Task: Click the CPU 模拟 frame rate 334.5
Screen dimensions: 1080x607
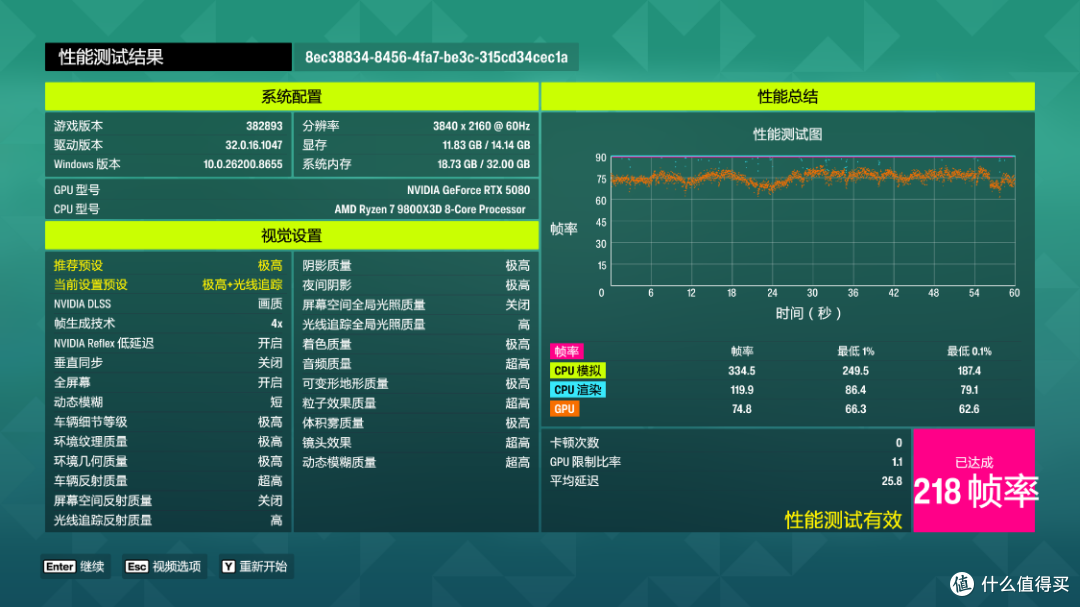Action: pyautogui.click(x=742, y=371)
